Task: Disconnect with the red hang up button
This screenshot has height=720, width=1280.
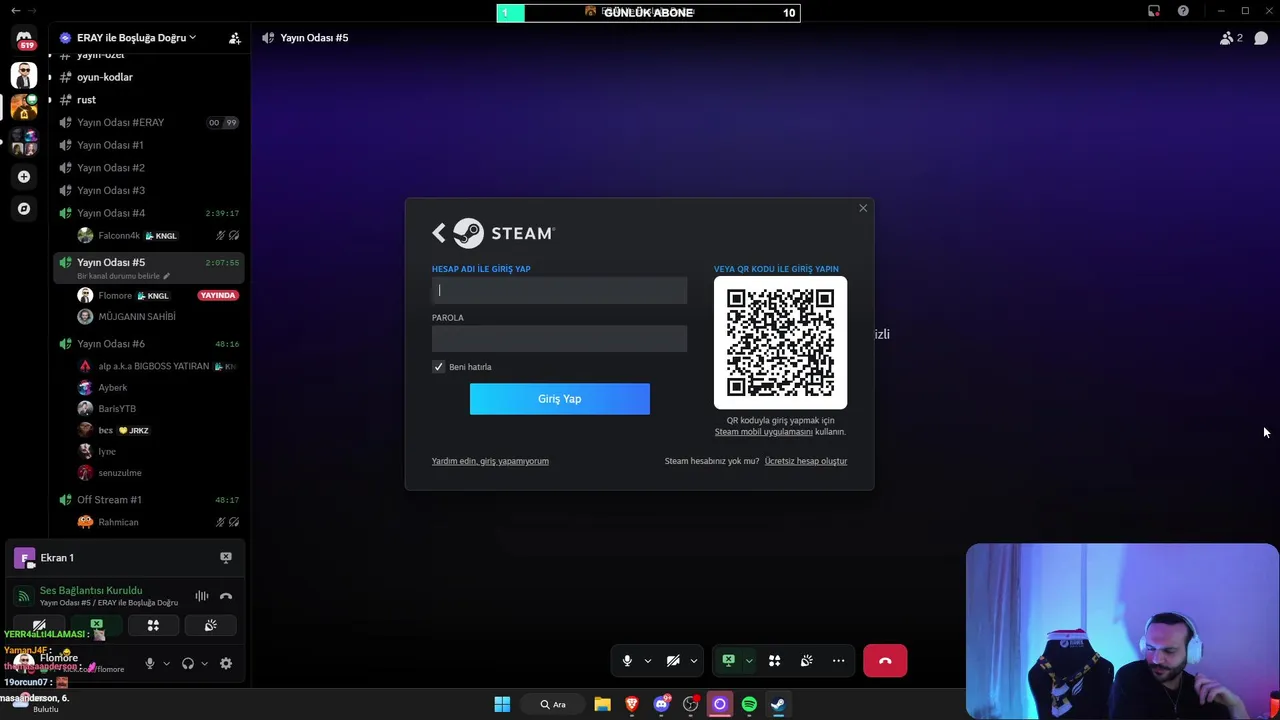Action: click(885, 661)
